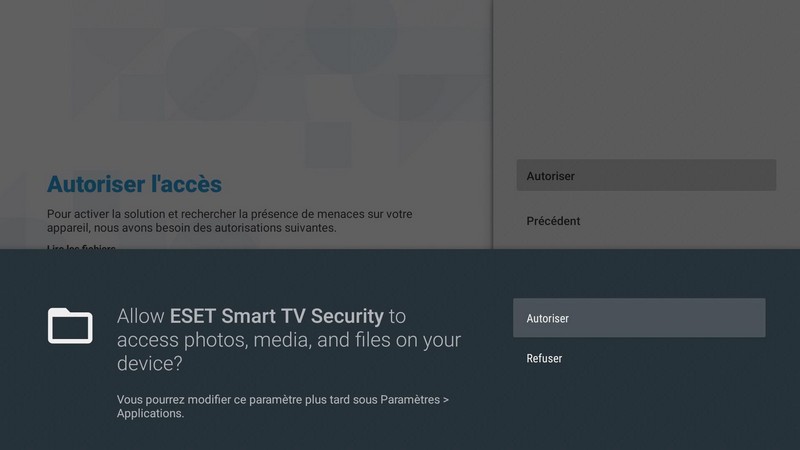Click the word "Allow" in the permission prompt
This screenshot has height=450, width=800.
coord(141,317)
